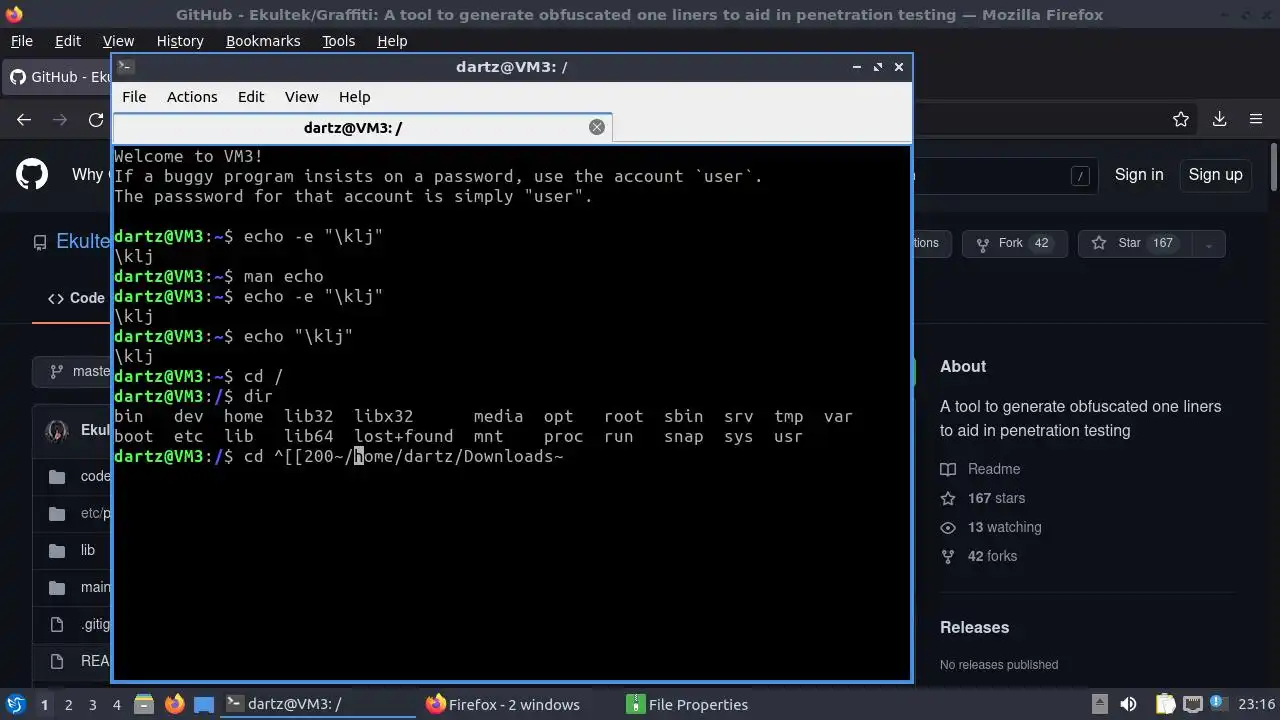This screenshot has width=1280, height=720.
Task: Open the LXQt start menu icon
Action: coord(15,704)
